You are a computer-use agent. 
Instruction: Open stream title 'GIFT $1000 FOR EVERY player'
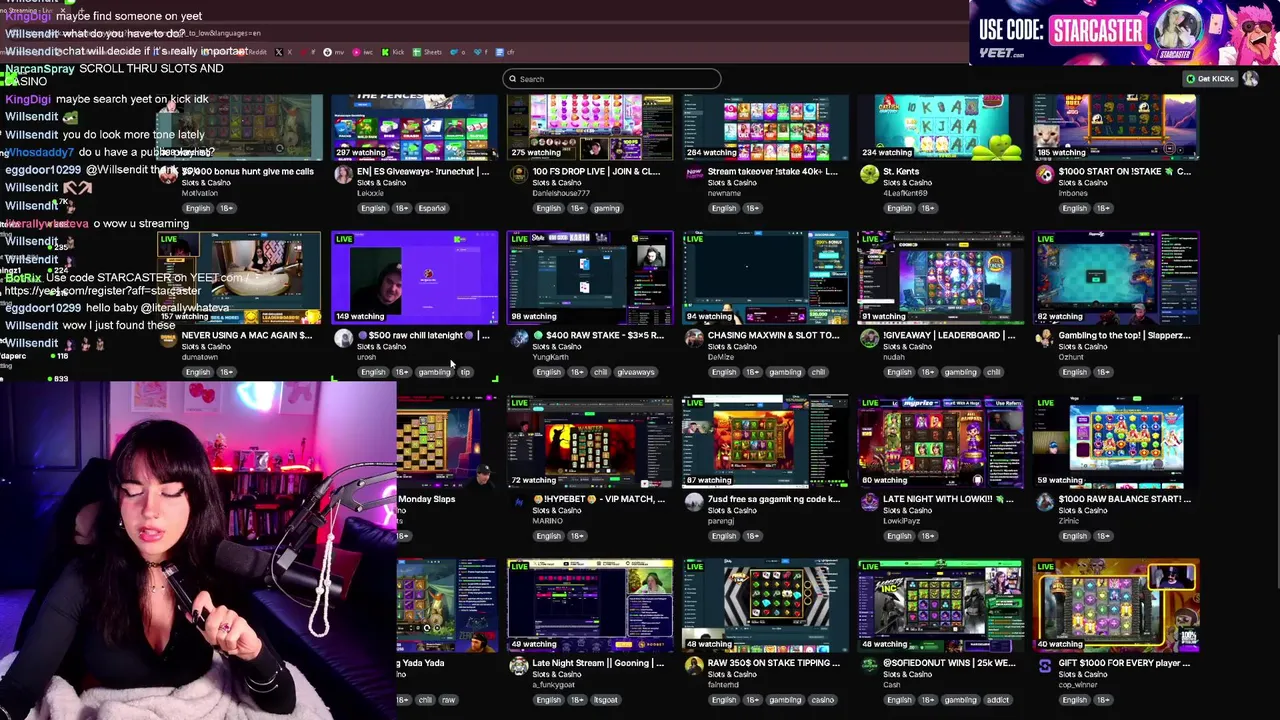click(1125, 663)
